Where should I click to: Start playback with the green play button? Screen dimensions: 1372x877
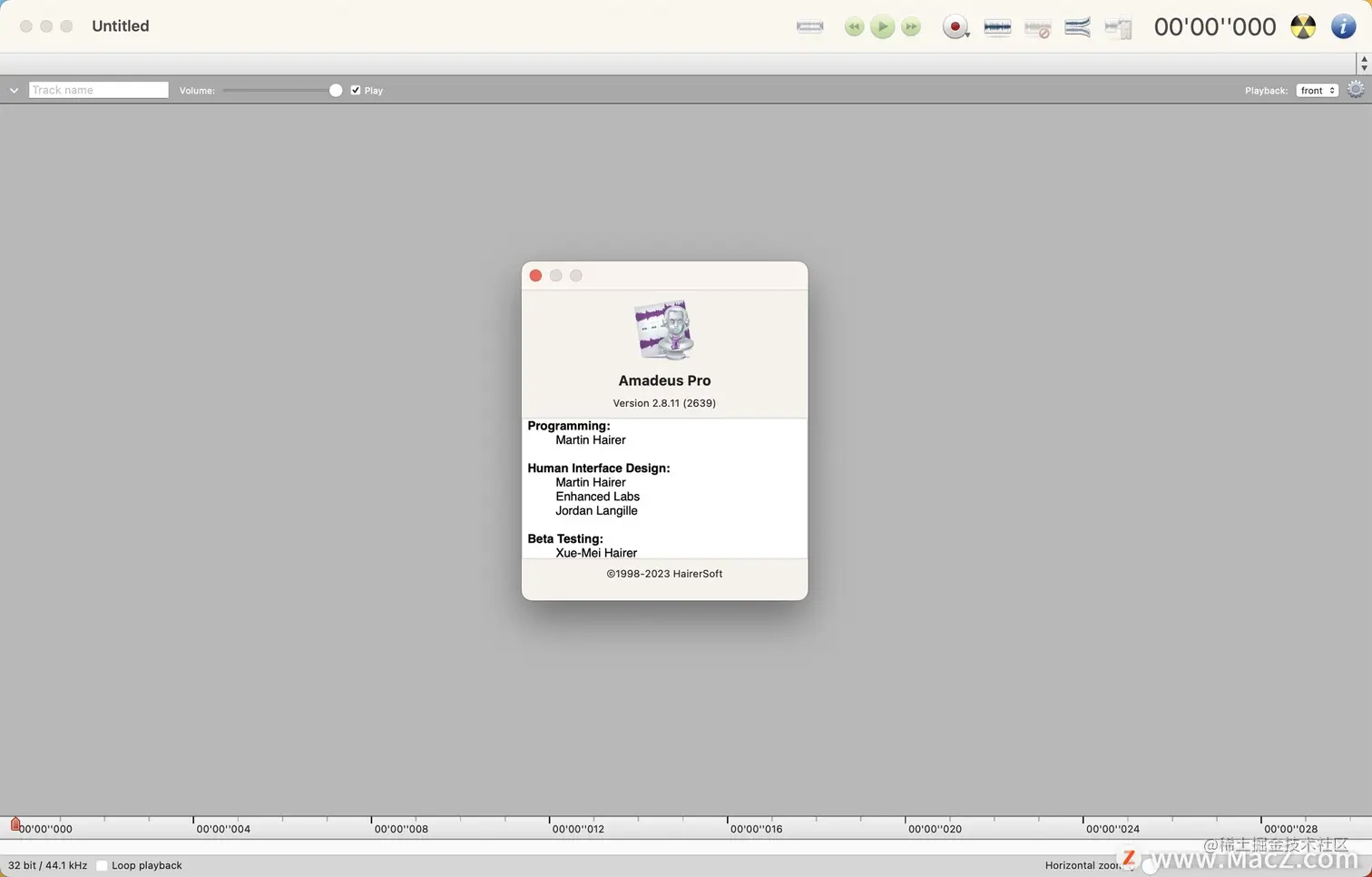coord(882,27)
